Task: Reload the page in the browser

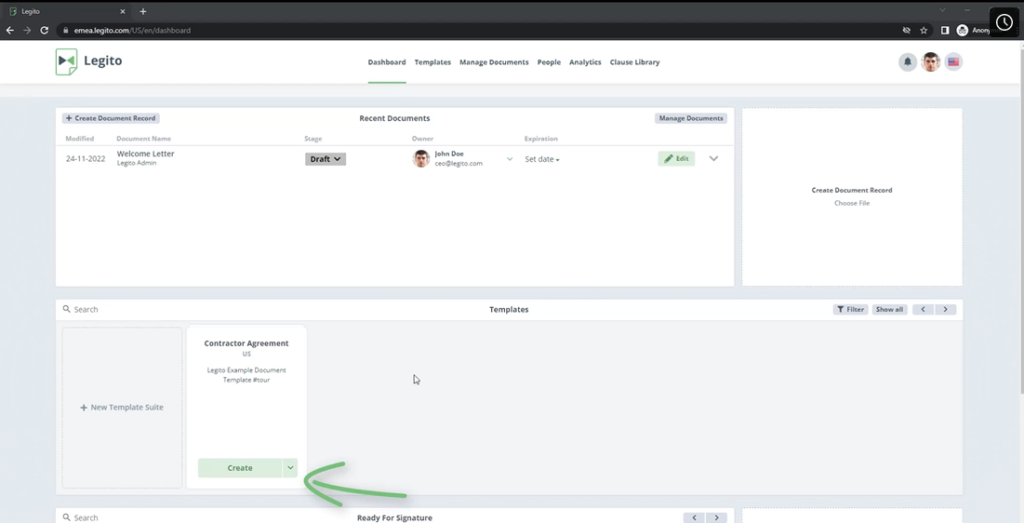Action: click(x=44, y=30)
